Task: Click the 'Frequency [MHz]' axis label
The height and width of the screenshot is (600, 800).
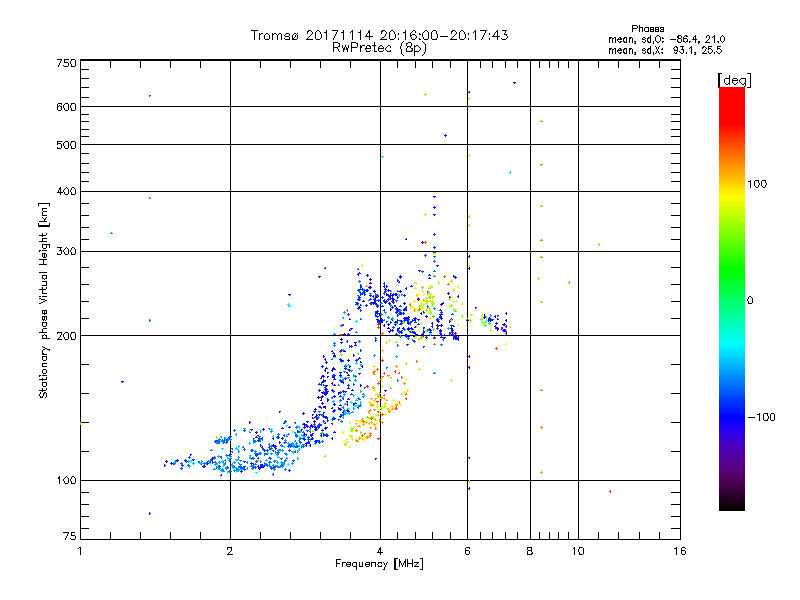Action: (x=379, y=563)
